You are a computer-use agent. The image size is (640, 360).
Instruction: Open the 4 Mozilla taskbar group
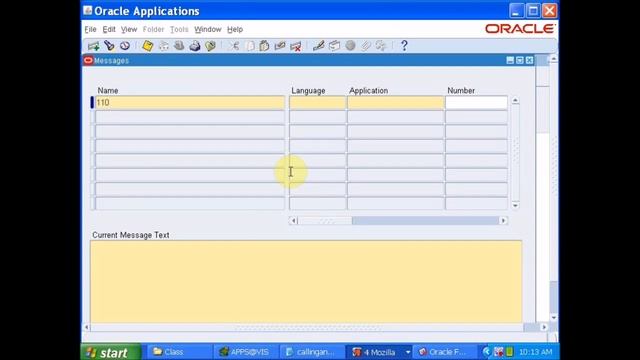point(380,352)
